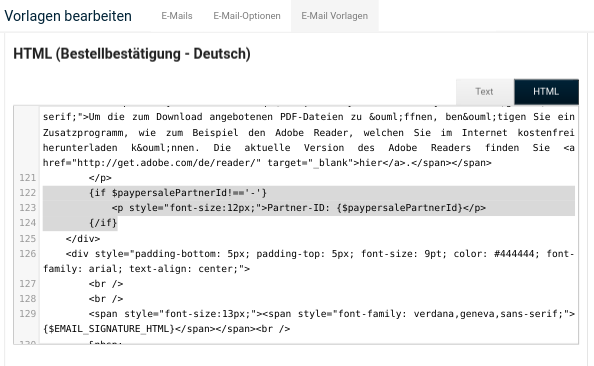Click line number 123 in gutter
594x366 pixels.
tap(28, 208)
